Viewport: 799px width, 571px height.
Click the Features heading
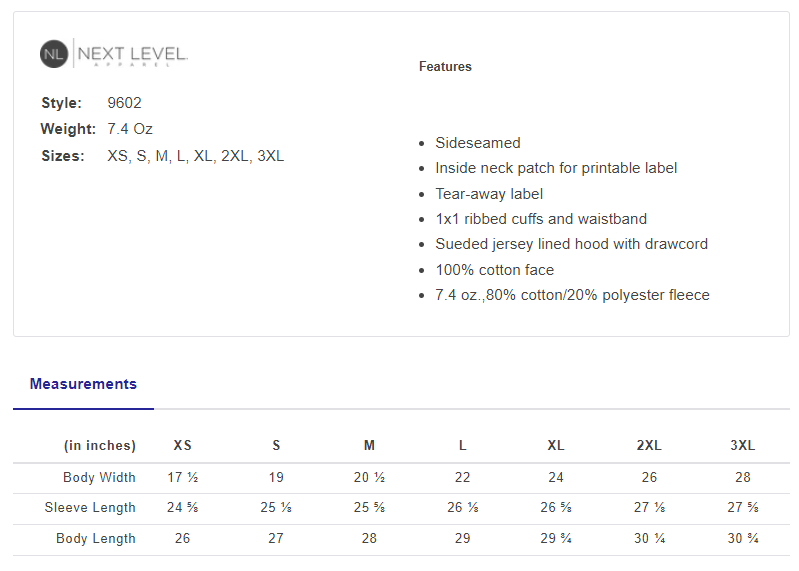point(445,66)
